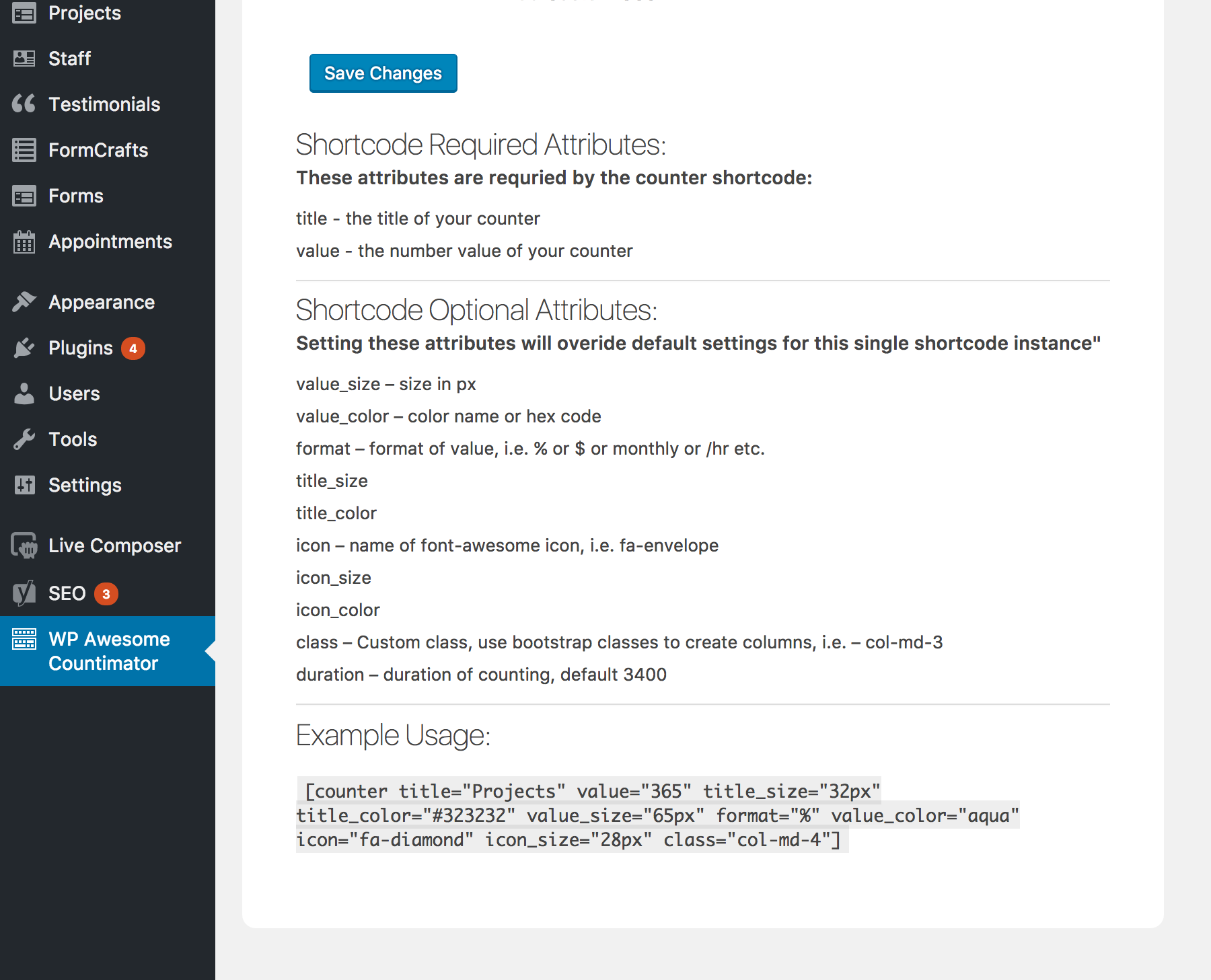This screenshot has width=1211, height=980.
Task: Click the Example Usage heading
Action: click(393, 735)
